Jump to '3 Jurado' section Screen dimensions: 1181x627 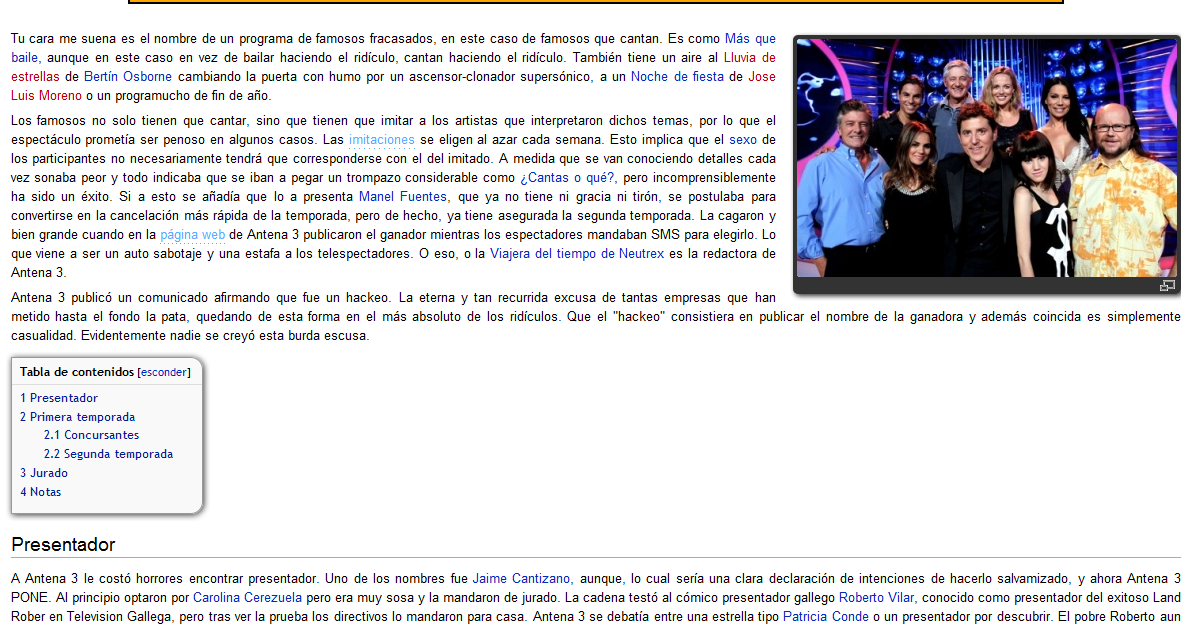coord(44,473)
